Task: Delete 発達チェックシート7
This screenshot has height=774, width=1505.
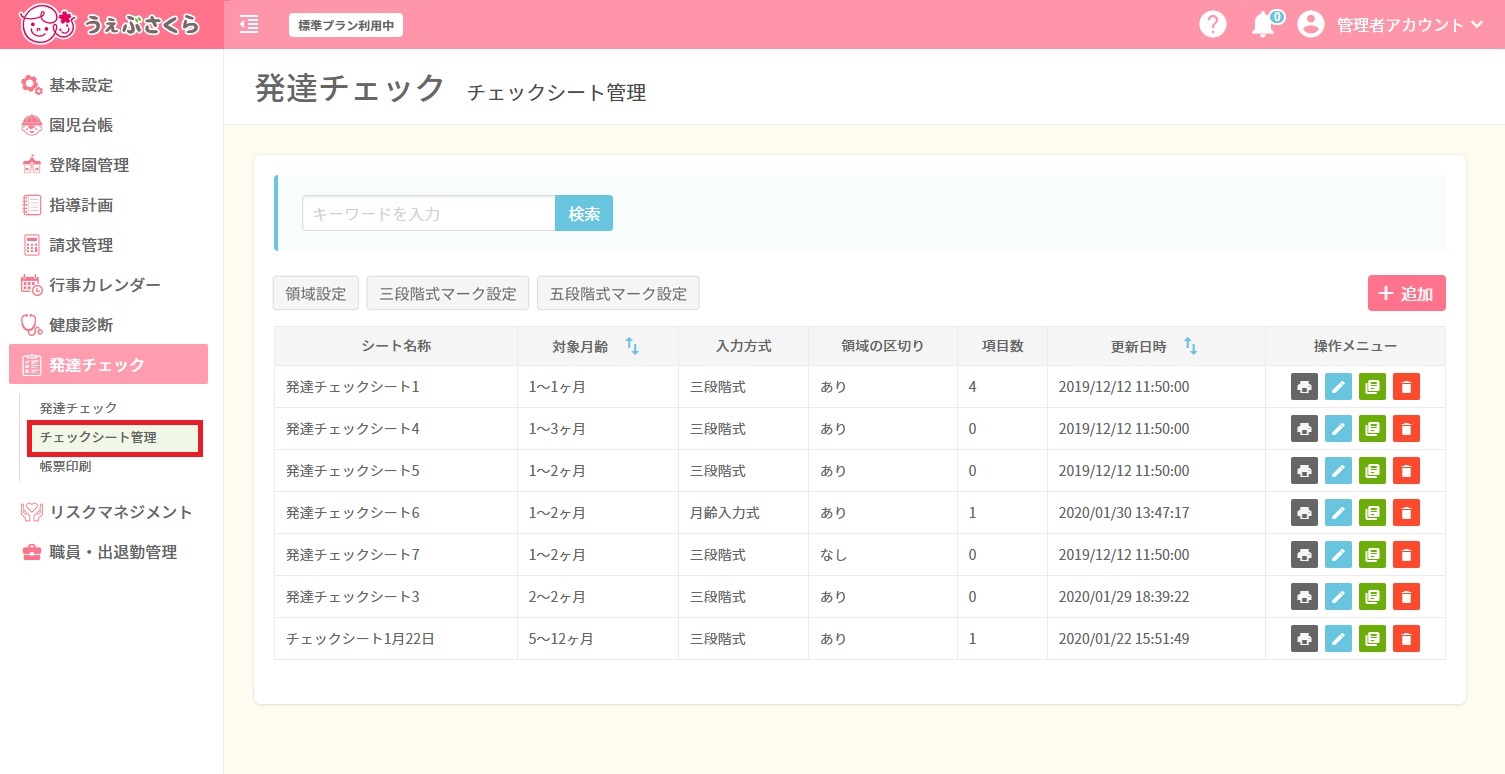Action: point(1406,555)
